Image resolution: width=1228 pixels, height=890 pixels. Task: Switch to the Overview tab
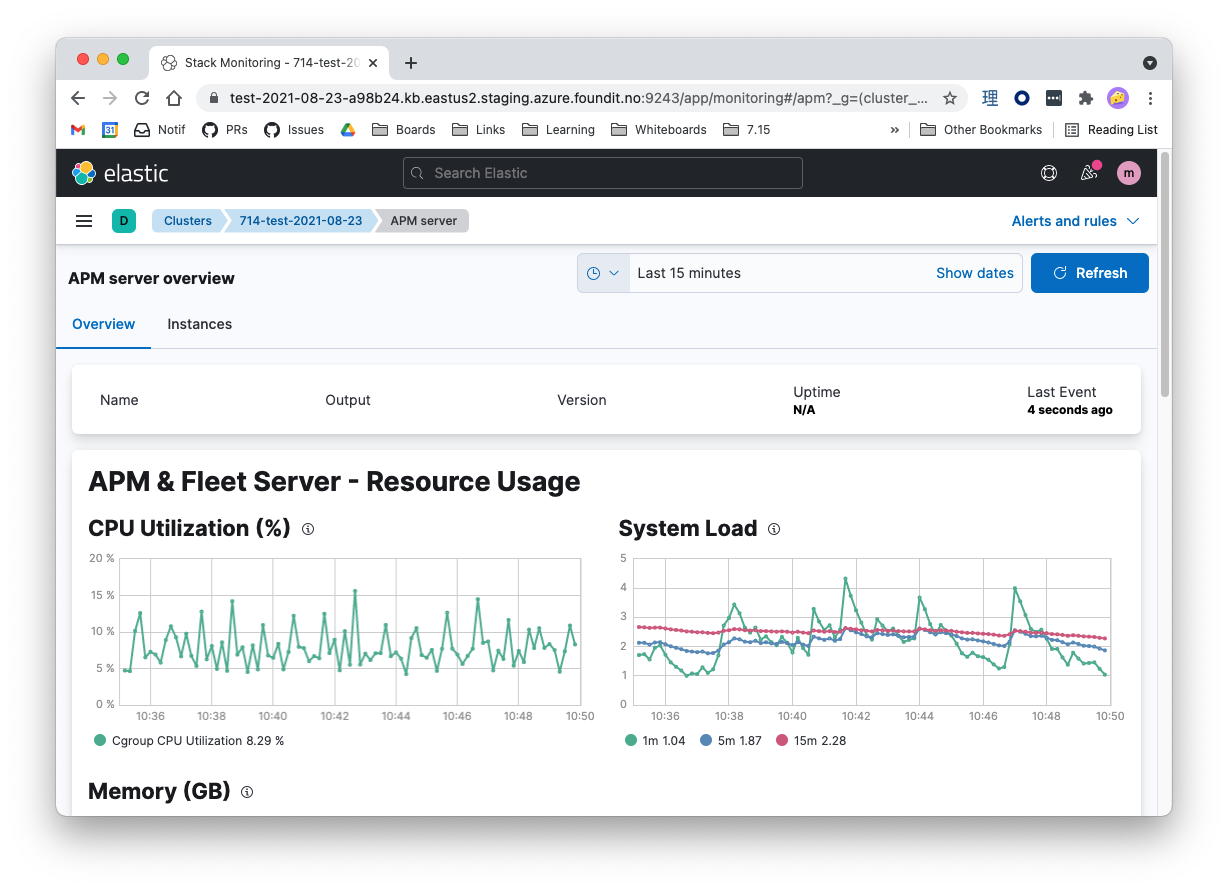pos(104,324)
